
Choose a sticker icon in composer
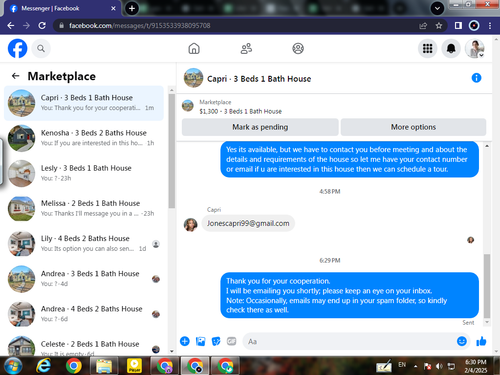tap(216, 341)
